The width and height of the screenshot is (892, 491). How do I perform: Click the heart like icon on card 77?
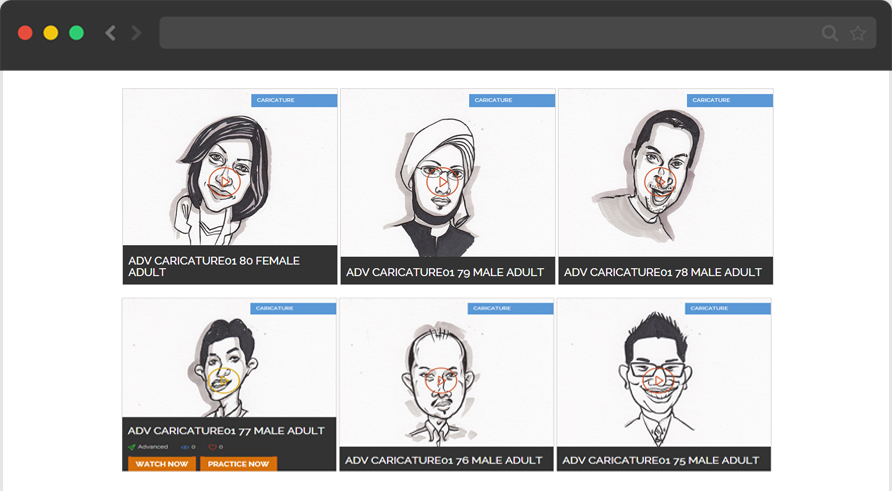(212, 447)
